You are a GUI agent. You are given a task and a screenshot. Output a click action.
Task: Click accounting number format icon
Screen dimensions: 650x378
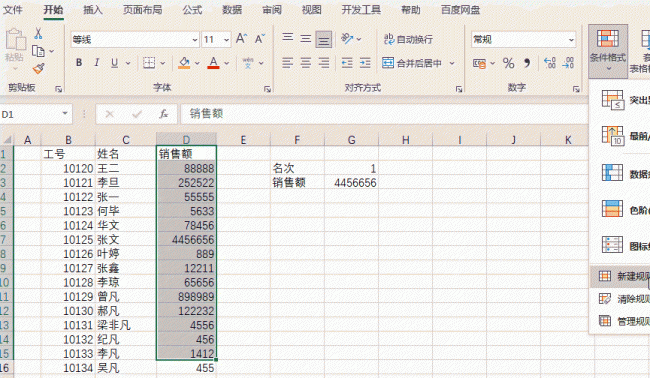479,63
